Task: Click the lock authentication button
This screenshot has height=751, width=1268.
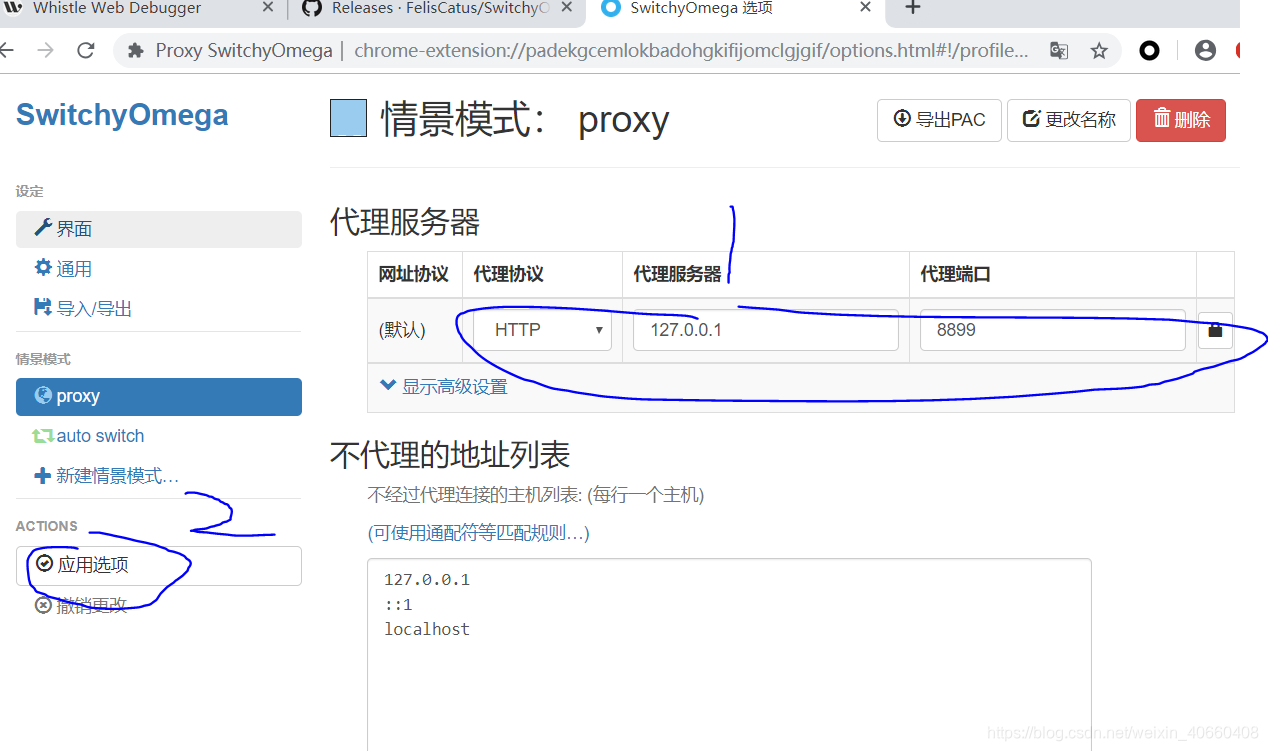Action: click(1215, 330)
